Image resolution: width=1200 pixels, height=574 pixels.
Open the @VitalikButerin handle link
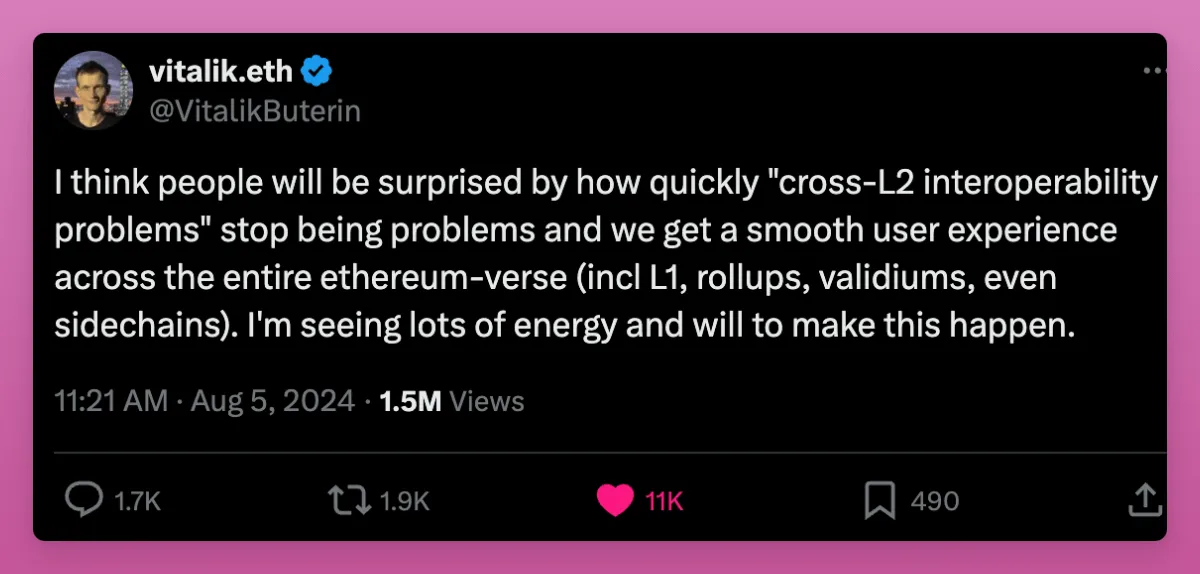coord(254,111)
